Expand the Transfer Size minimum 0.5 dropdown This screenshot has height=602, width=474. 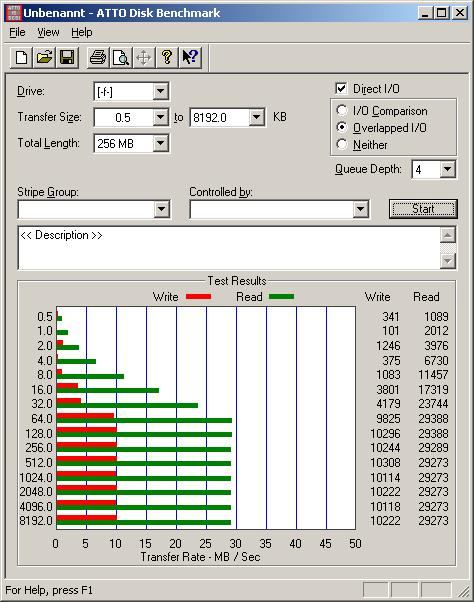coord(160,117)
